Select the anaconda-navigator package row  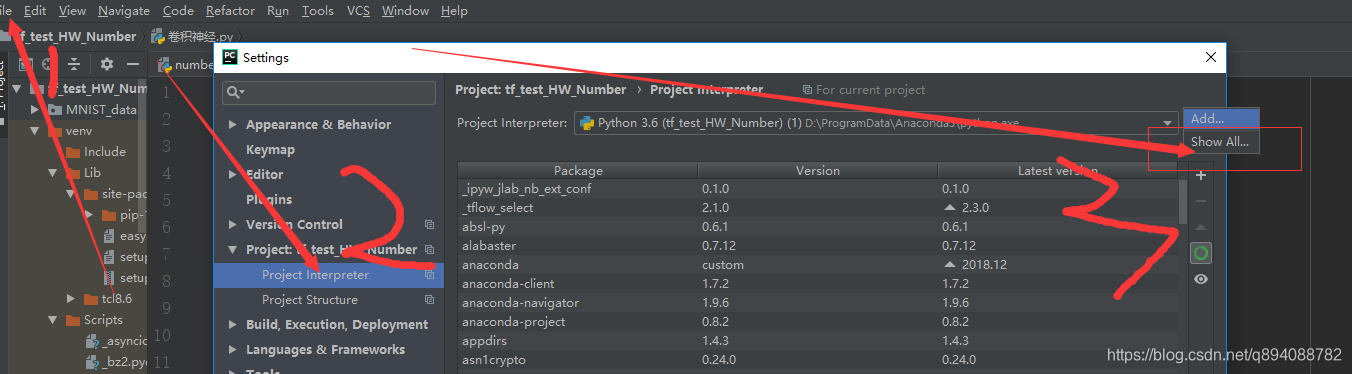(x=818, y=303)
